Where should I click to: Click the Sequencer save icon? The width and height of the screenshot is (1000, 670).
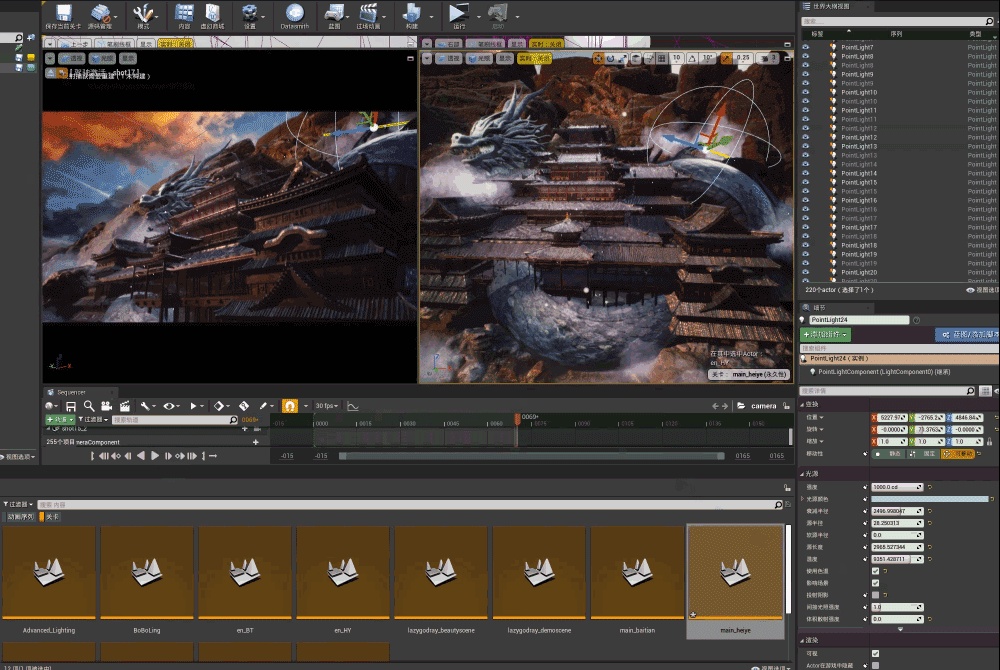[71, 406]
